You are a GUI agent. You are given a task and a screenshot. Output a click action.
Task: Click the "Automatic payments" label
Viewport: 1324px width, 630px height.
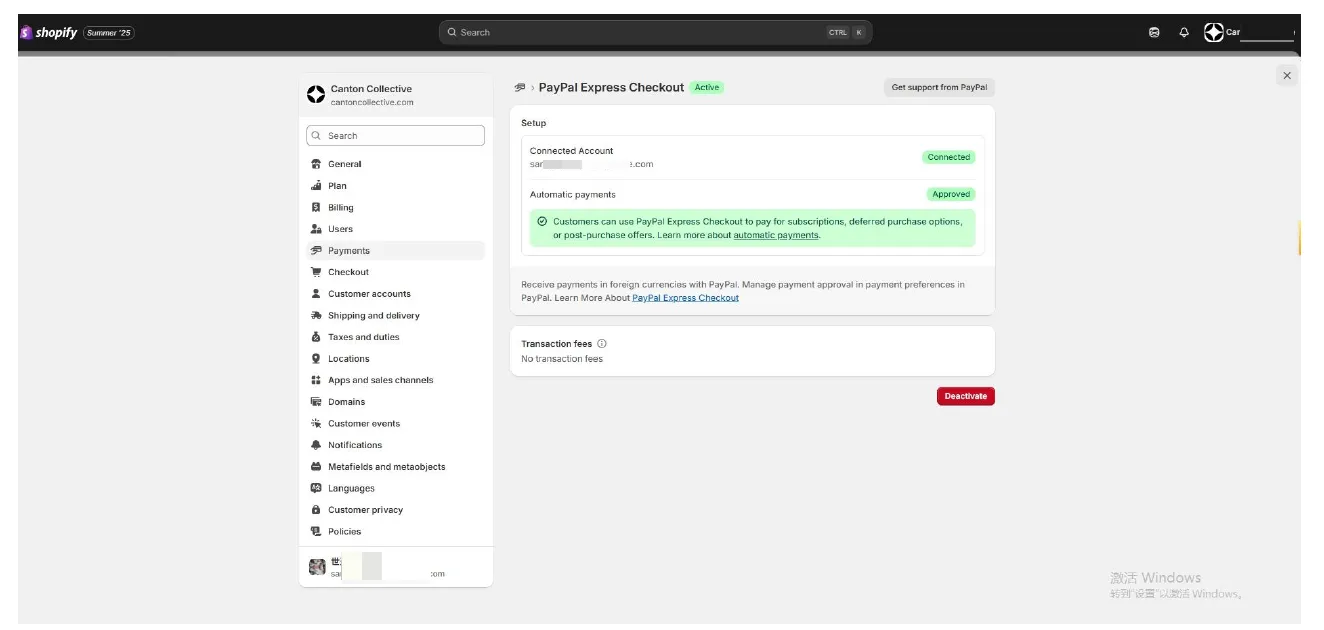click(573, 194)
